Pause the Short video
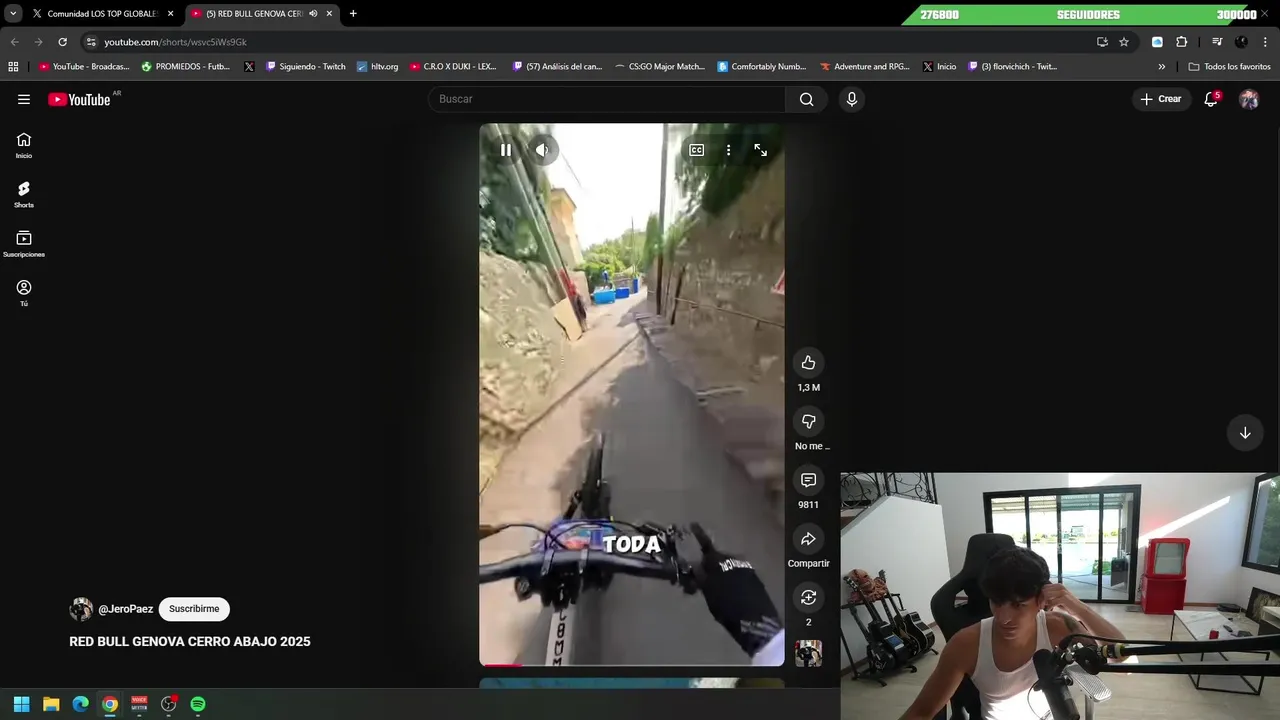Viewport: 1280px width, 720px height. point(506,150)
